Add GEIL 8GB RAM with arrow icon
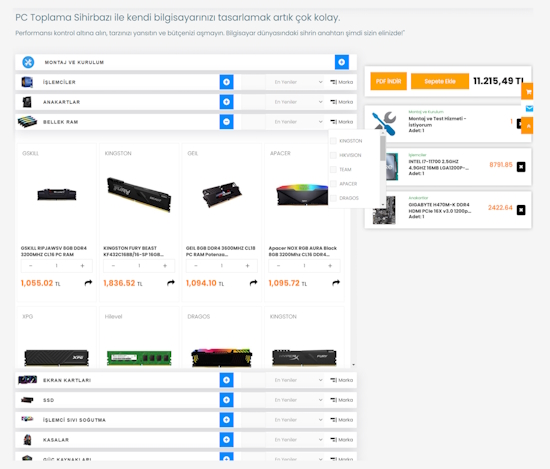 (x=253, y=283)
